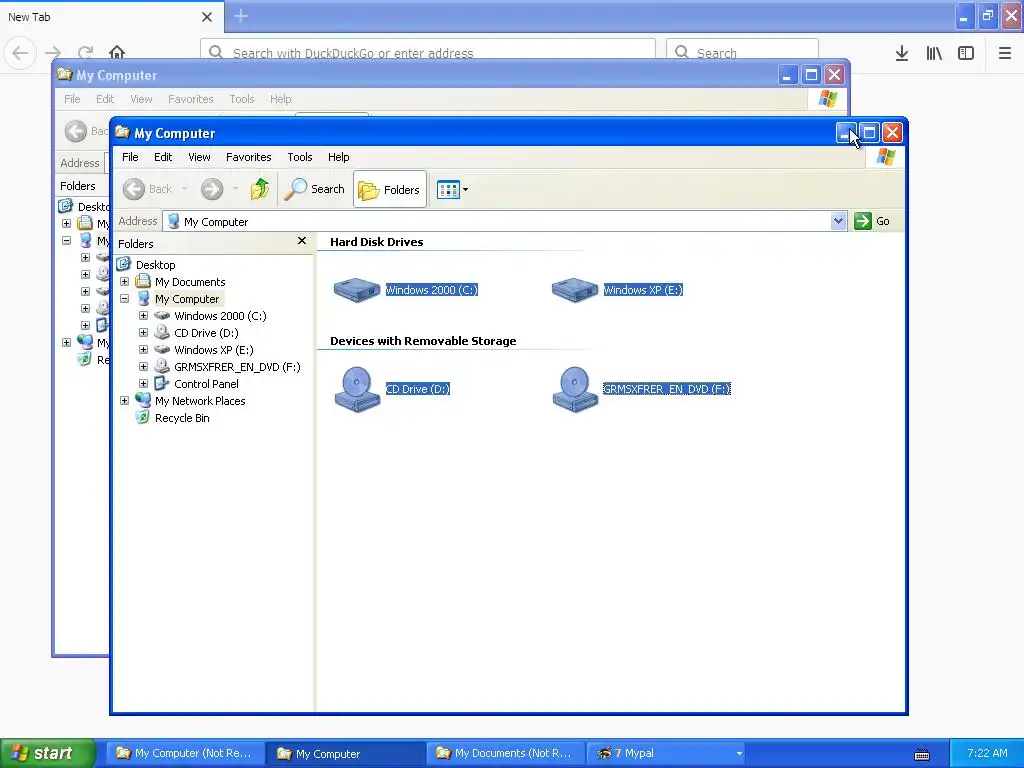The image size is (1024, 768).
Task: Toggle the browser sidebar icon
Action: (x=966, y=53)
